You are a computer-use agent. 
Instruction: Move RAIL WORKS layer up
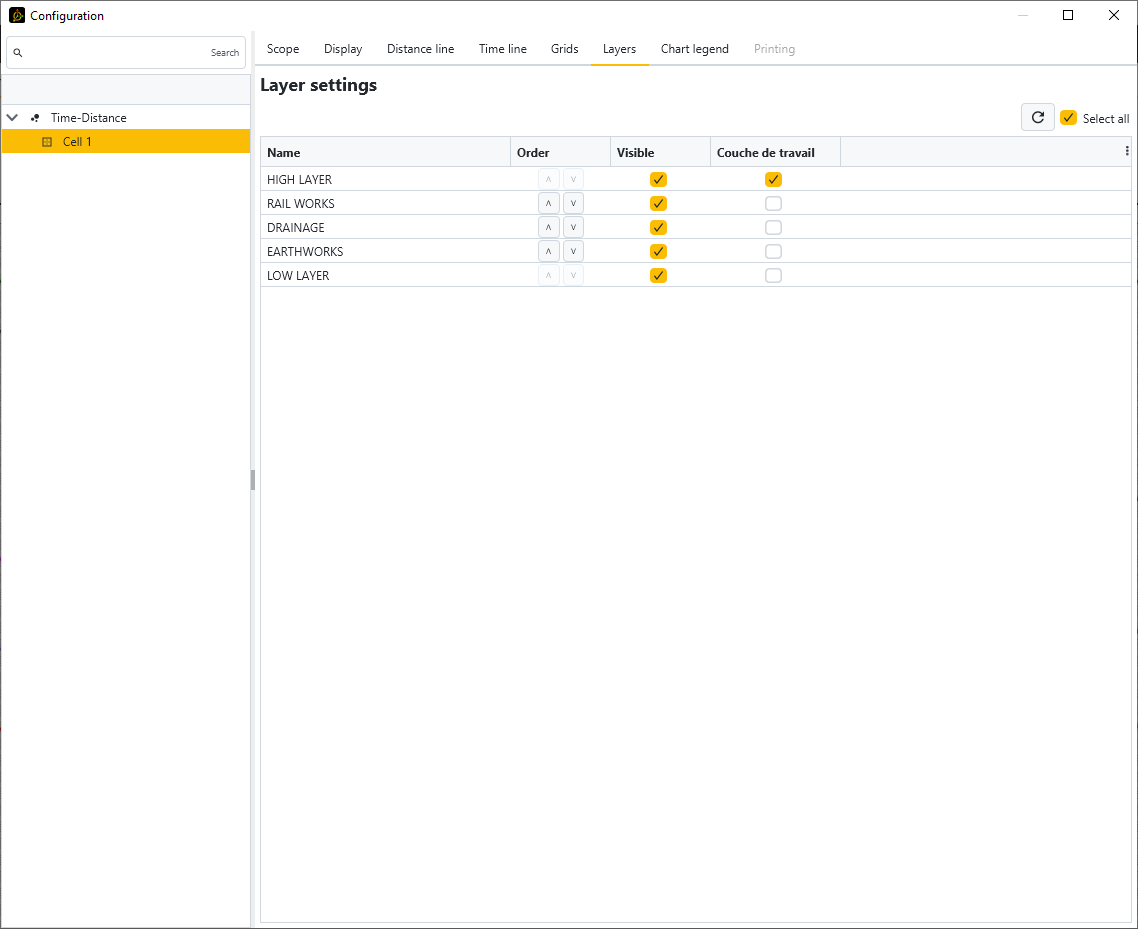coord(548,204)
